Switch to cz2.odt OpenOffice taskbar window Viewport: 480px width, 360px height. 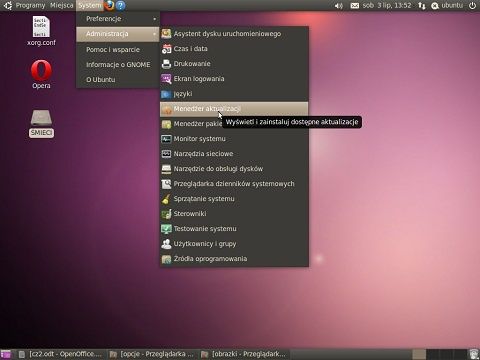pos(60,354)
